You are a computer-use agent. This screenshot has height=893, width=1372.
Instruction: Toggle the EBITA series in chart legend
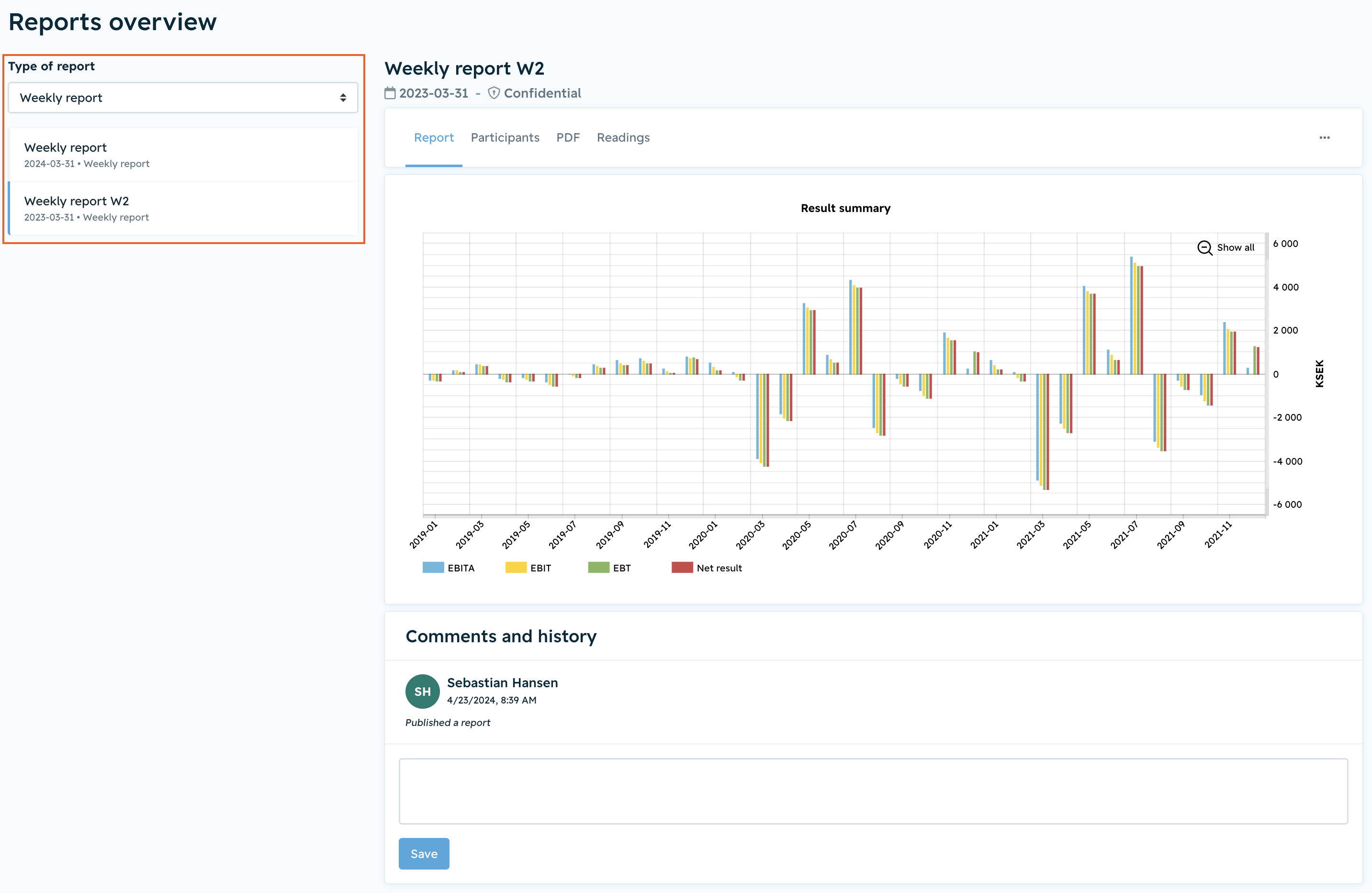[449, 568]
